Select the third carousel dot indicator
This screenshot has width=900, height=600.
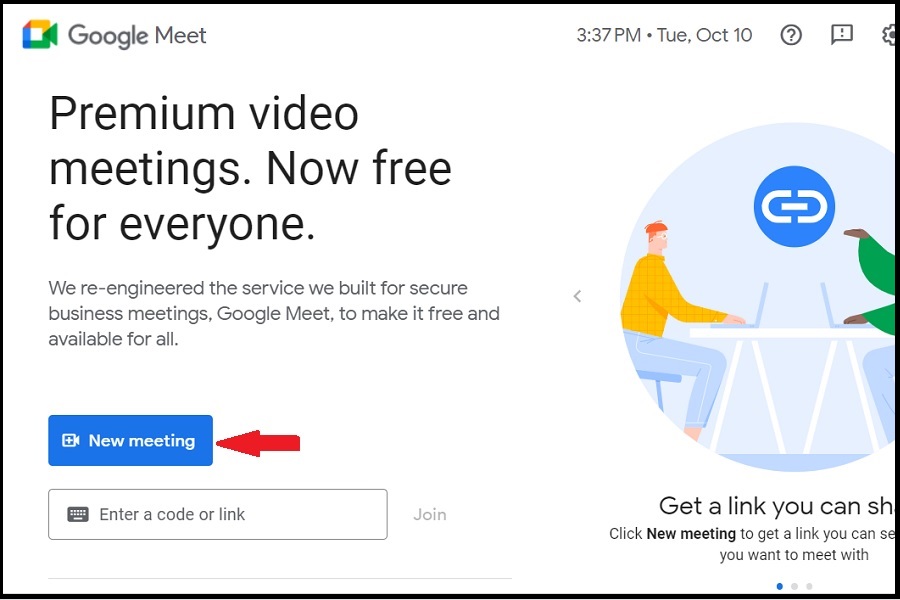(809, 586)
